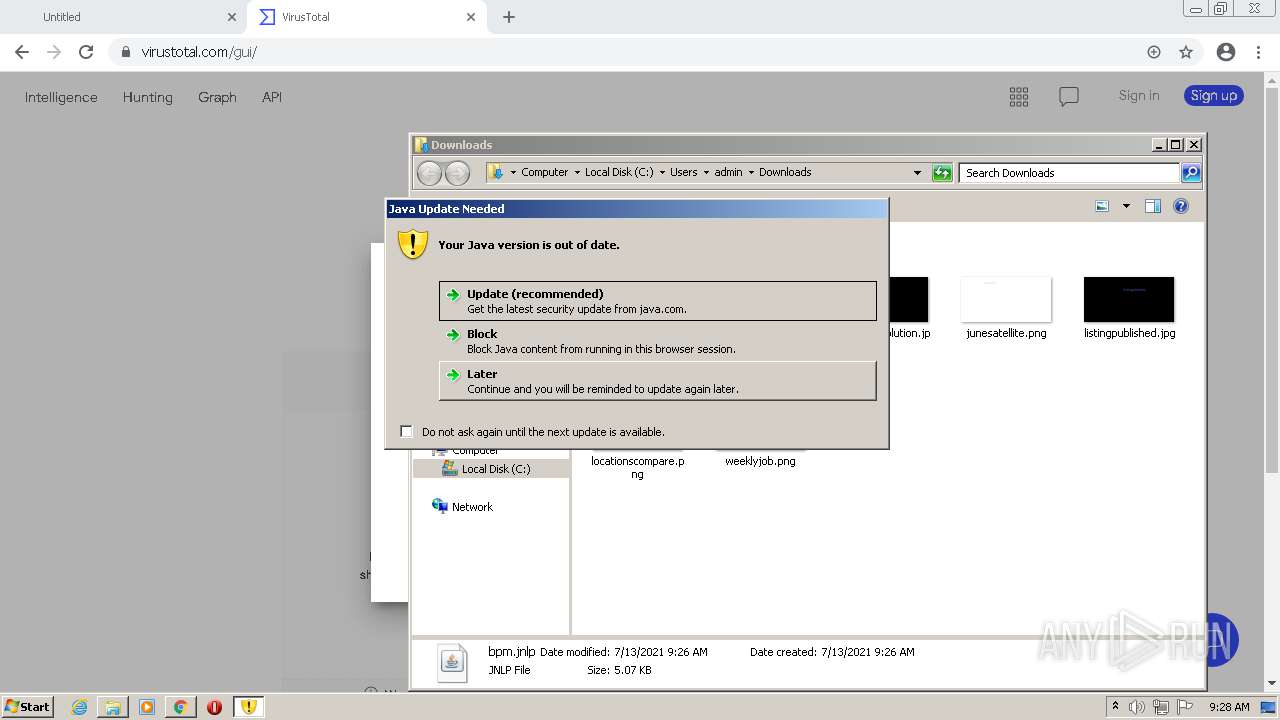Expand Users breadcrumb arrow
The image size is (1280, 720).
click(705, 172)
